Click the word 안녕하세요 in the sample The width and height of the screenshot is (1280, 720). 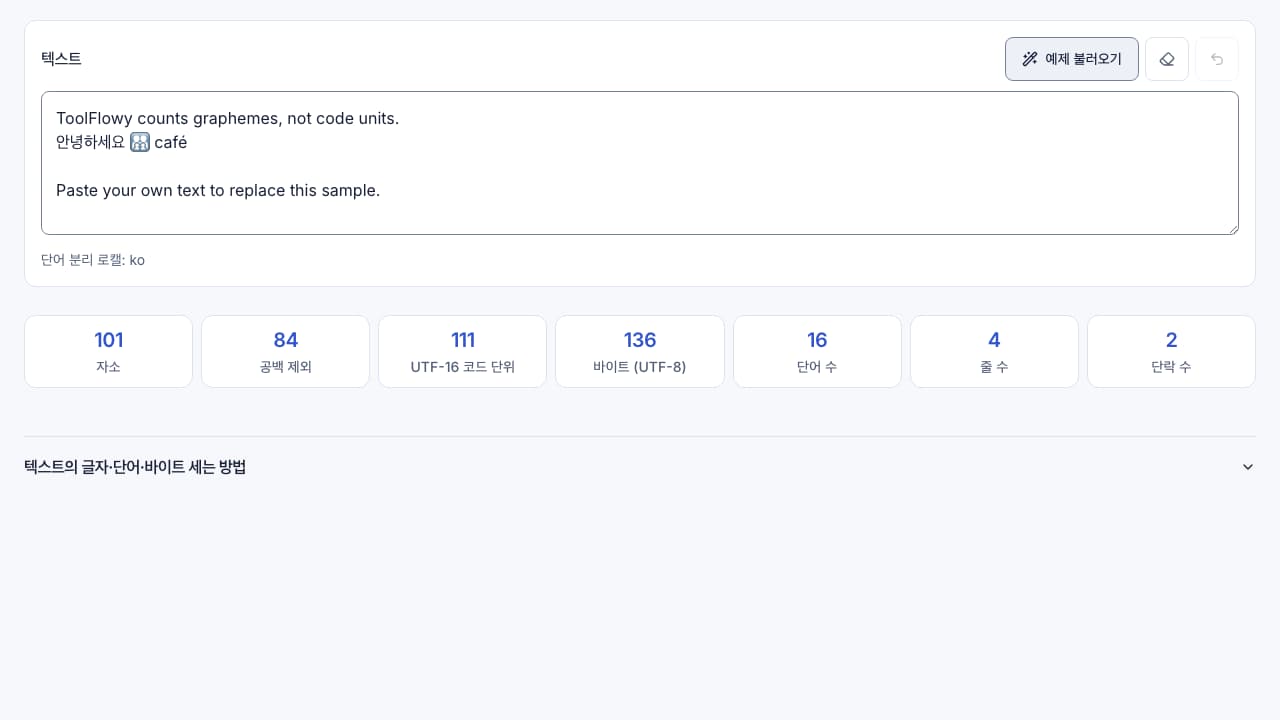pyautogui.click(x=91, y=142)
